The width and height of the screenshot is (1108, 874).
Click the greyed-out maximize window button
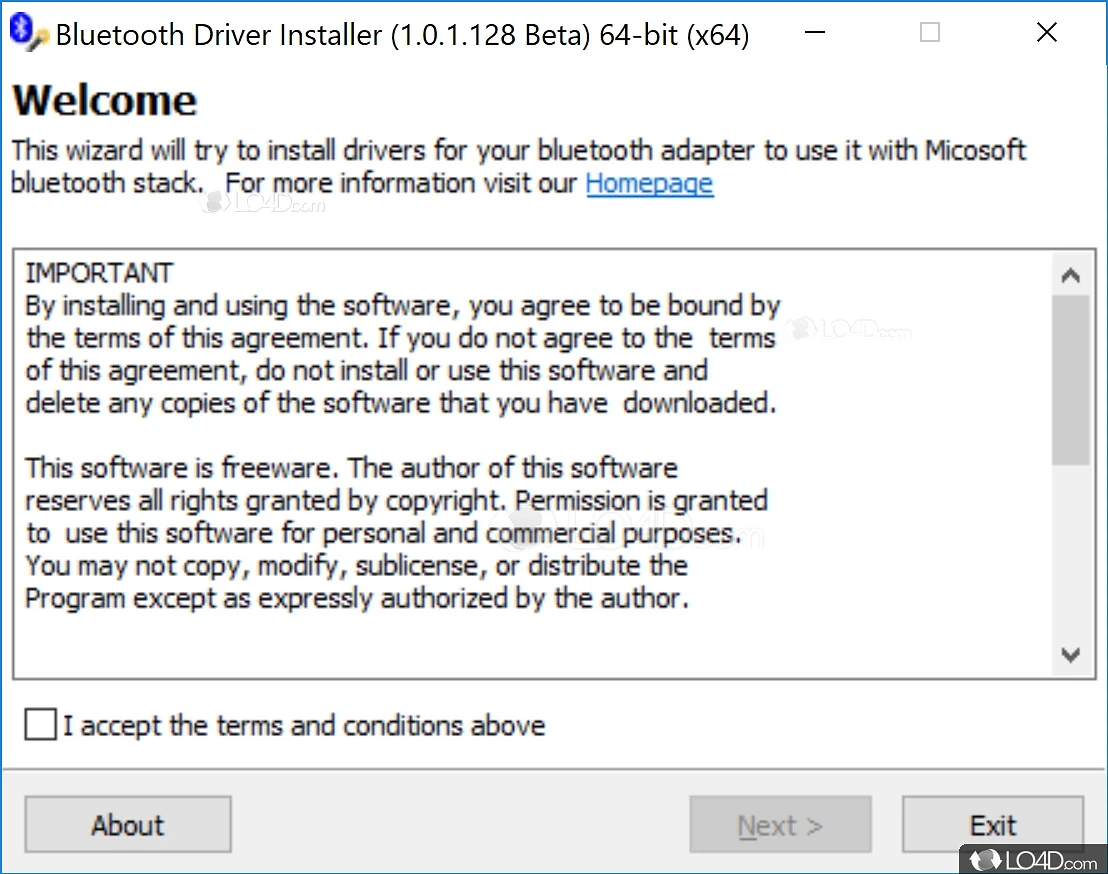(930, 33)
